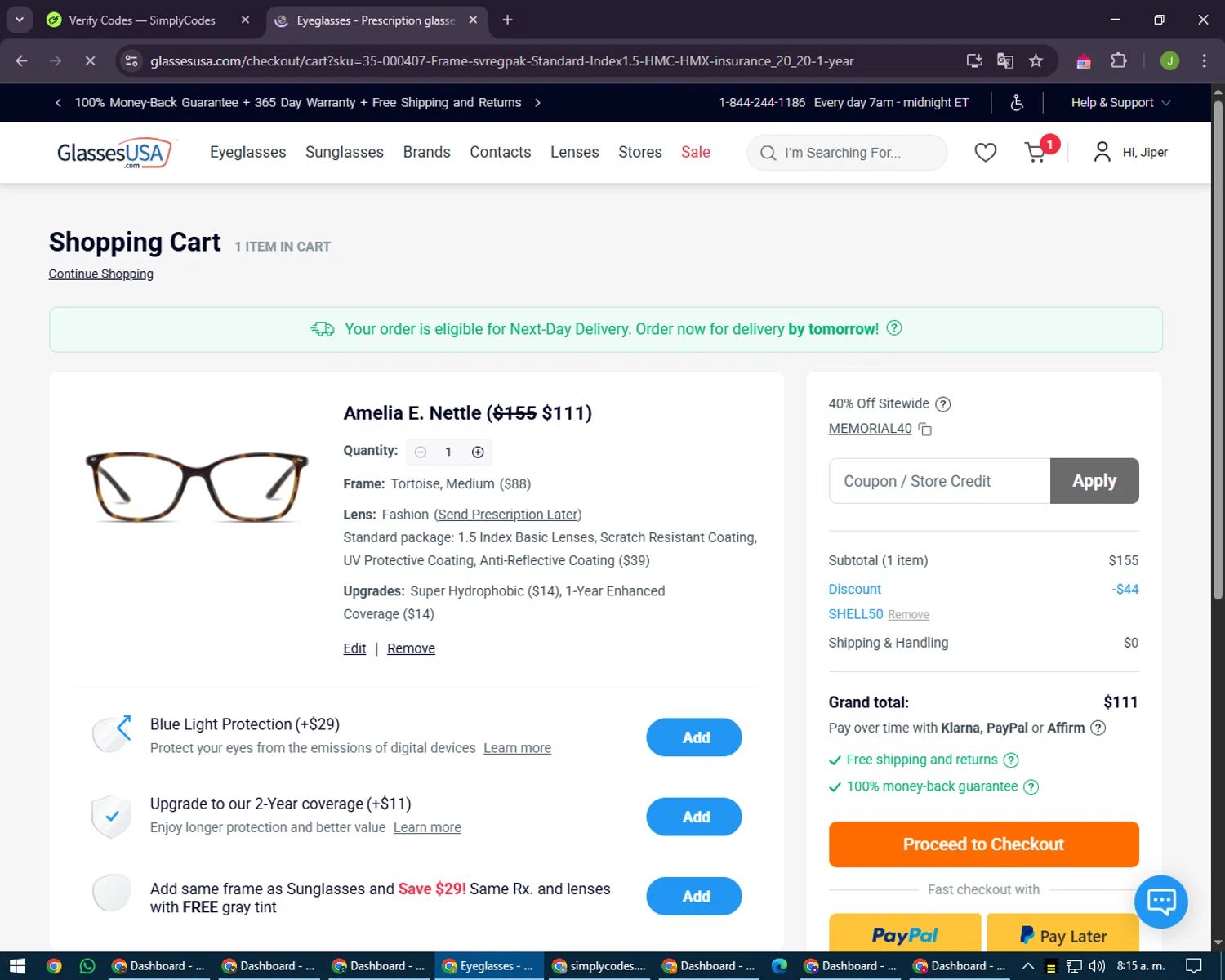Open WhatsApp from taskbar

click(x=87, y=966)
